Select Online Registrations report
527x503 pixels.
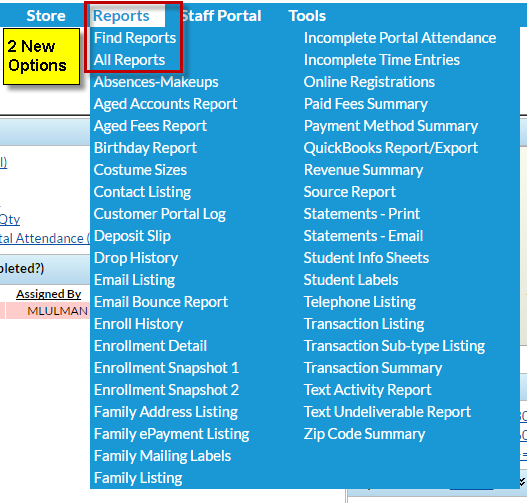(369, 82)
